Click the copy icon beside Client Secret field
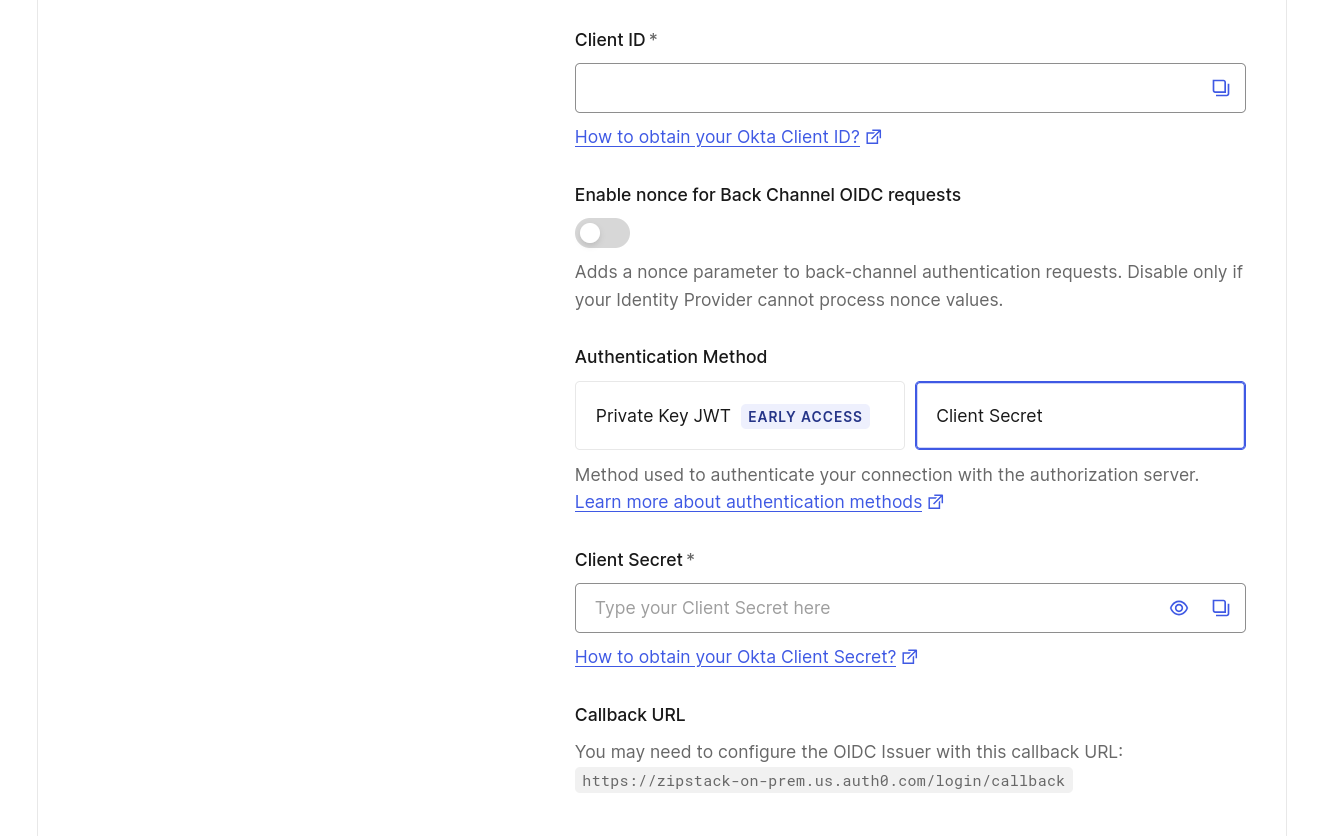 pos(1220,608)
